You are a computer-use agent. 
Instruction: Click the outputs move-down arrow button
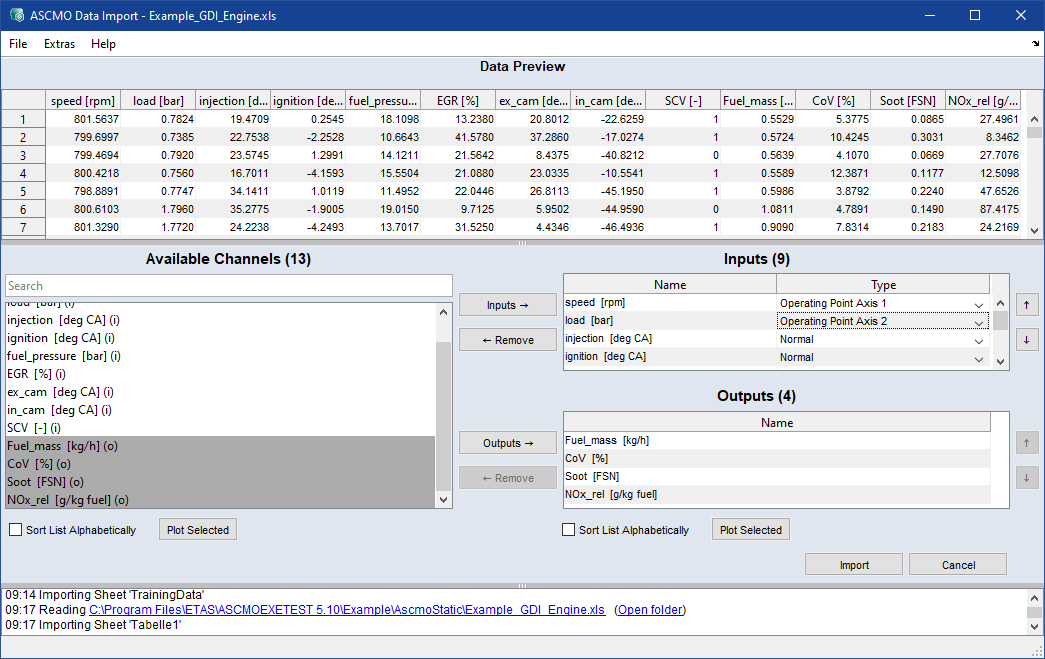coord(1025,478)
